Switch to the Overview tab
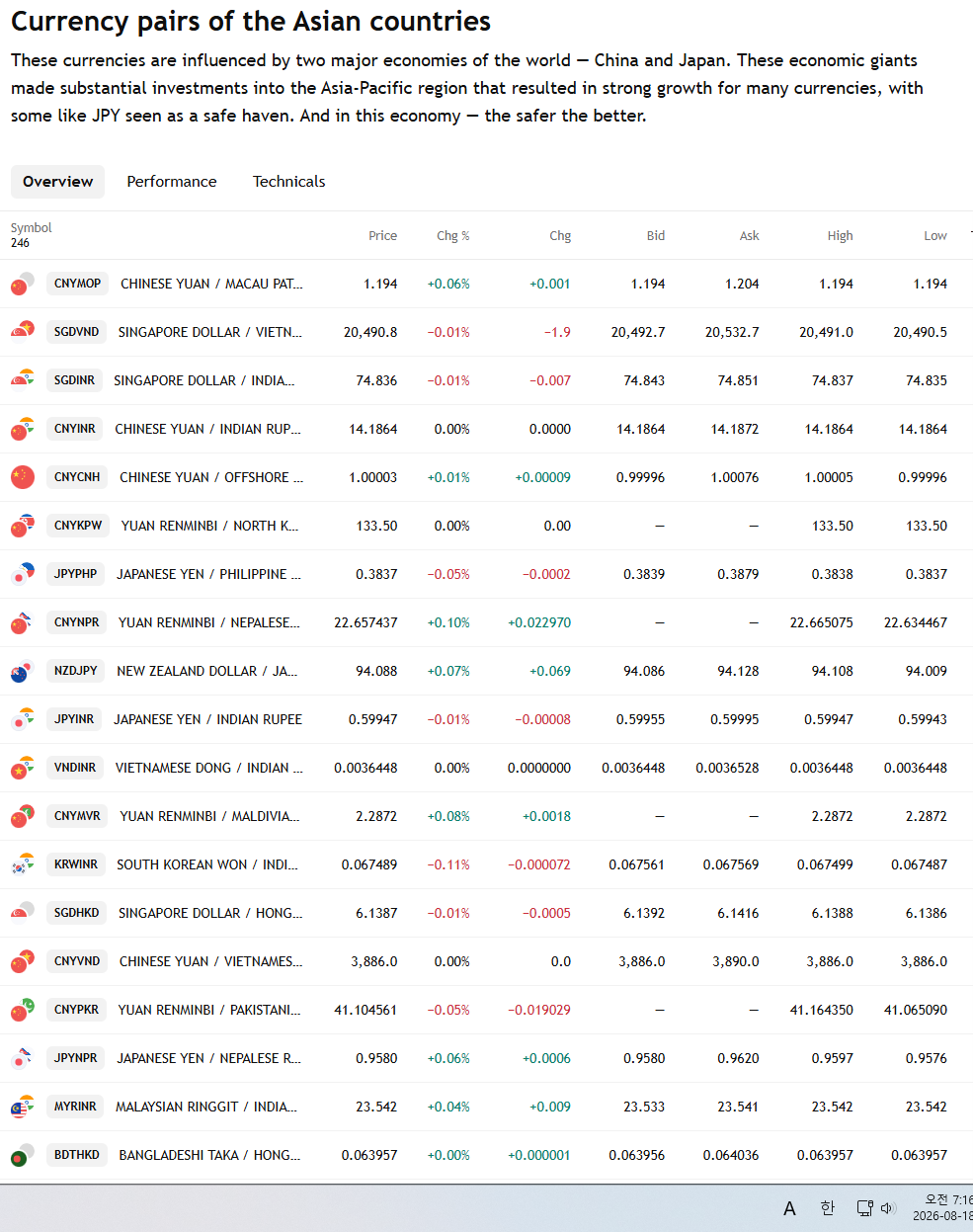 coord(58,182)
